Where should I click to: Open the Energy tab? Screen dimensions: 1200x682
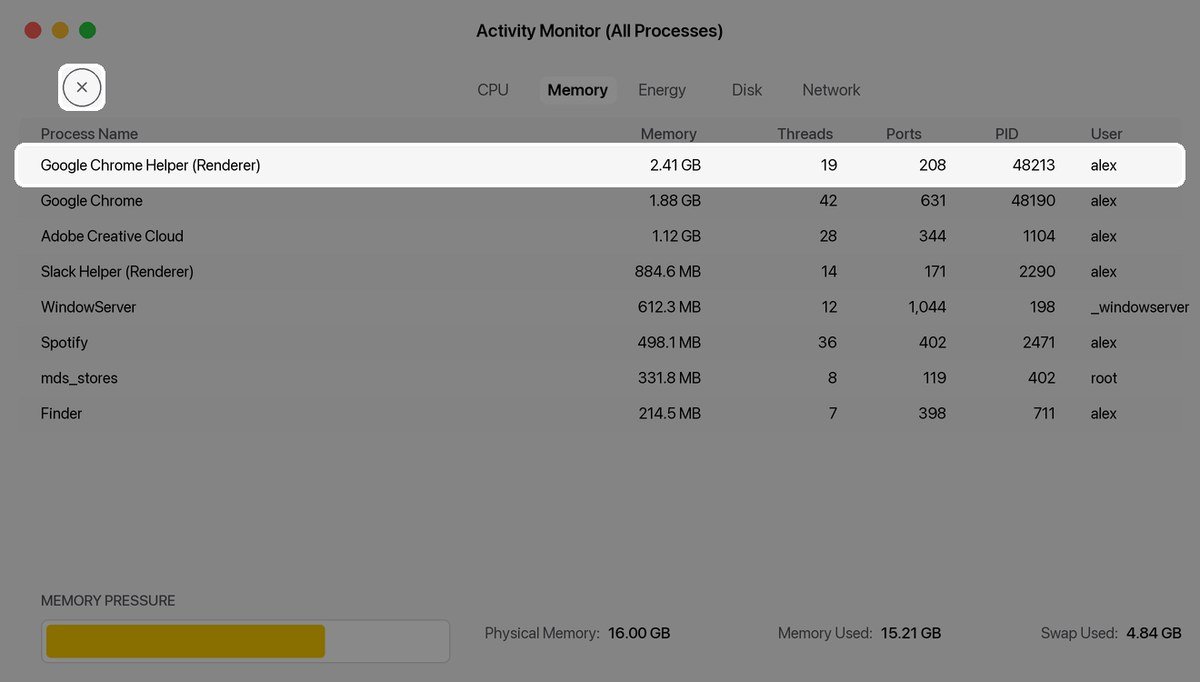pos(662,90)
